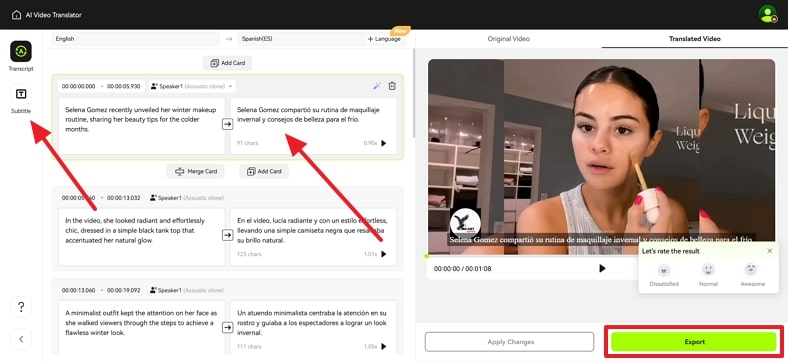Click the top Add Card button
Viewport: 788px width, 361px height.
228,63
